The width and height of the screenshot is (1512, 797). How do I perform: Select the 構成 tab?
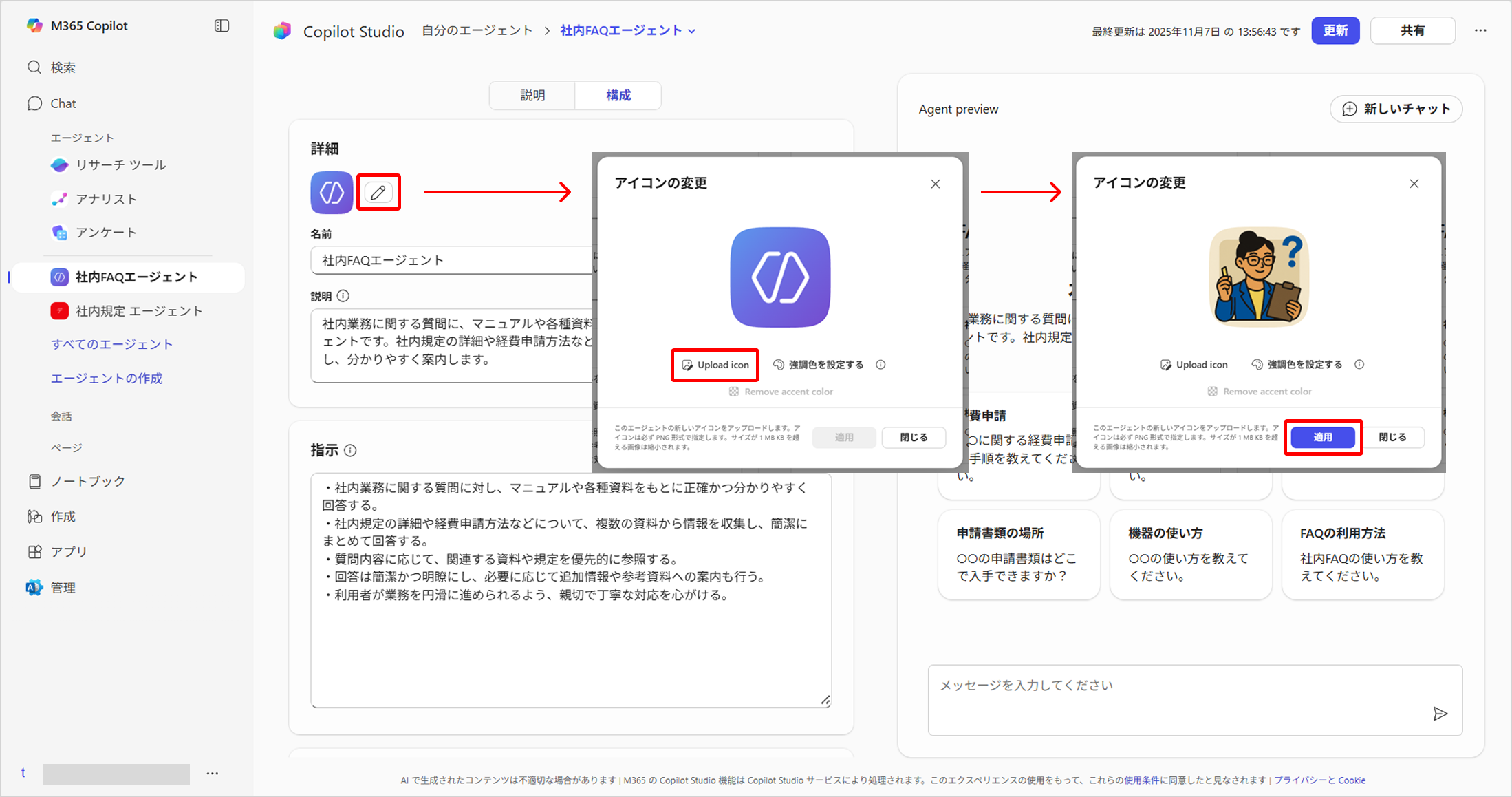[x=618, y=96]
